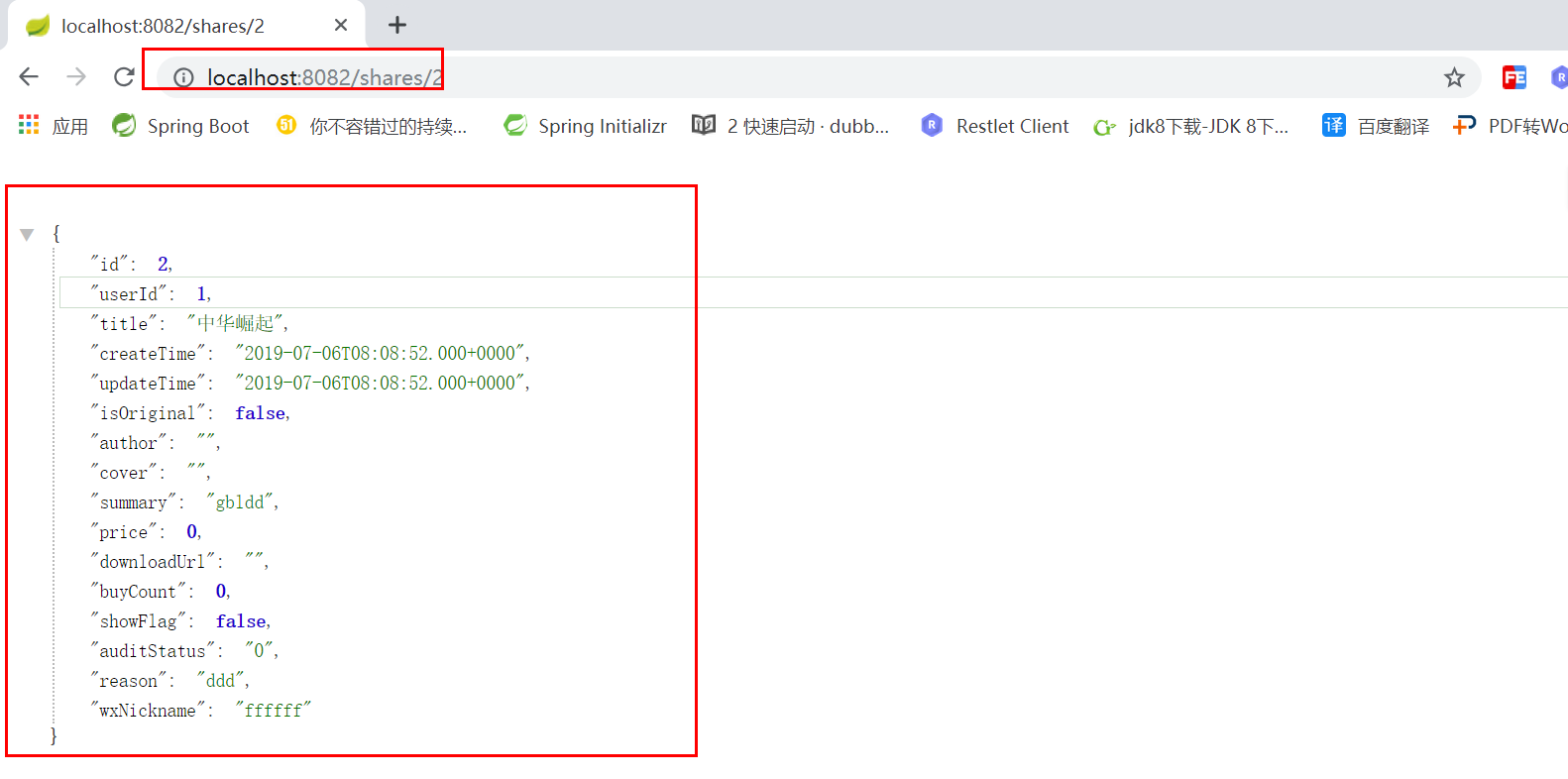Screen dimensions: 1568x779
Task: Open a new tab with plus button
Action: point(397,25)
